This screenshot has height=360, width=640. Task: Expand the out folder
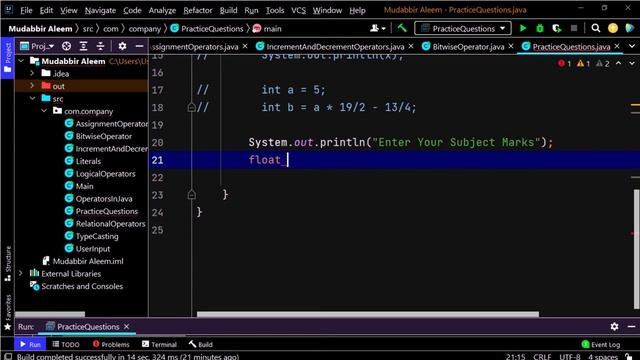coord(32,86)
